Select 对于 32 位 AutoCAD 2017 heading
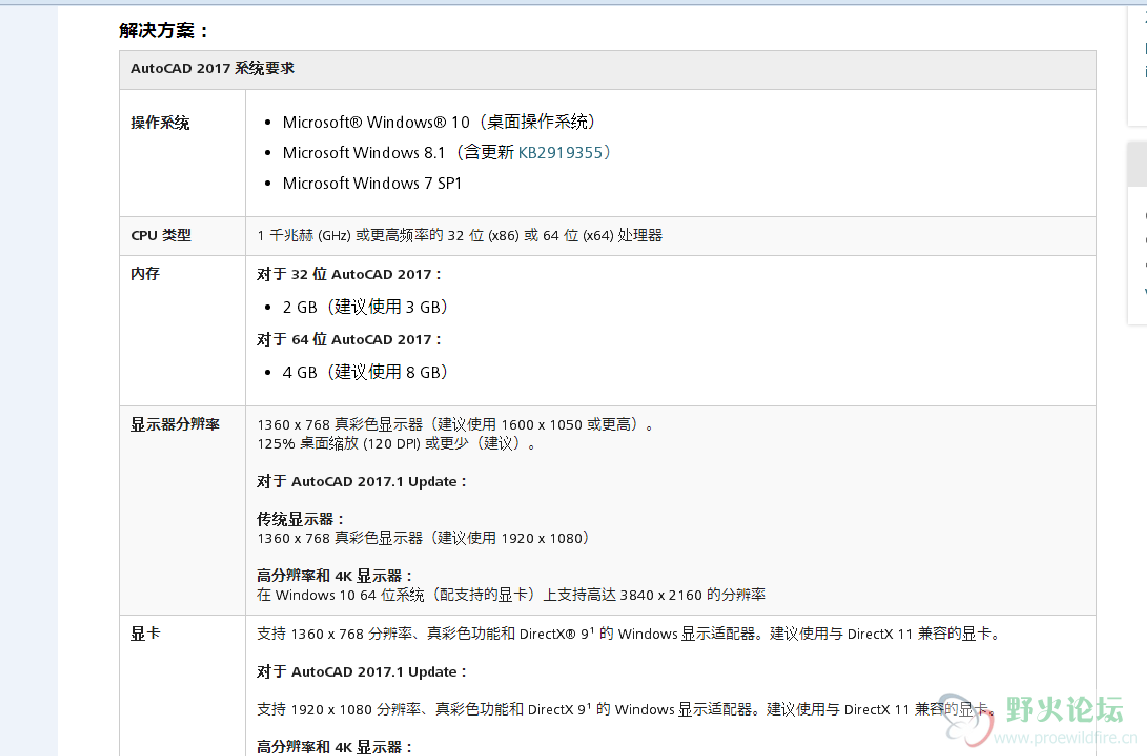This screenshot has height=756, width=1147. coord(350,274)
